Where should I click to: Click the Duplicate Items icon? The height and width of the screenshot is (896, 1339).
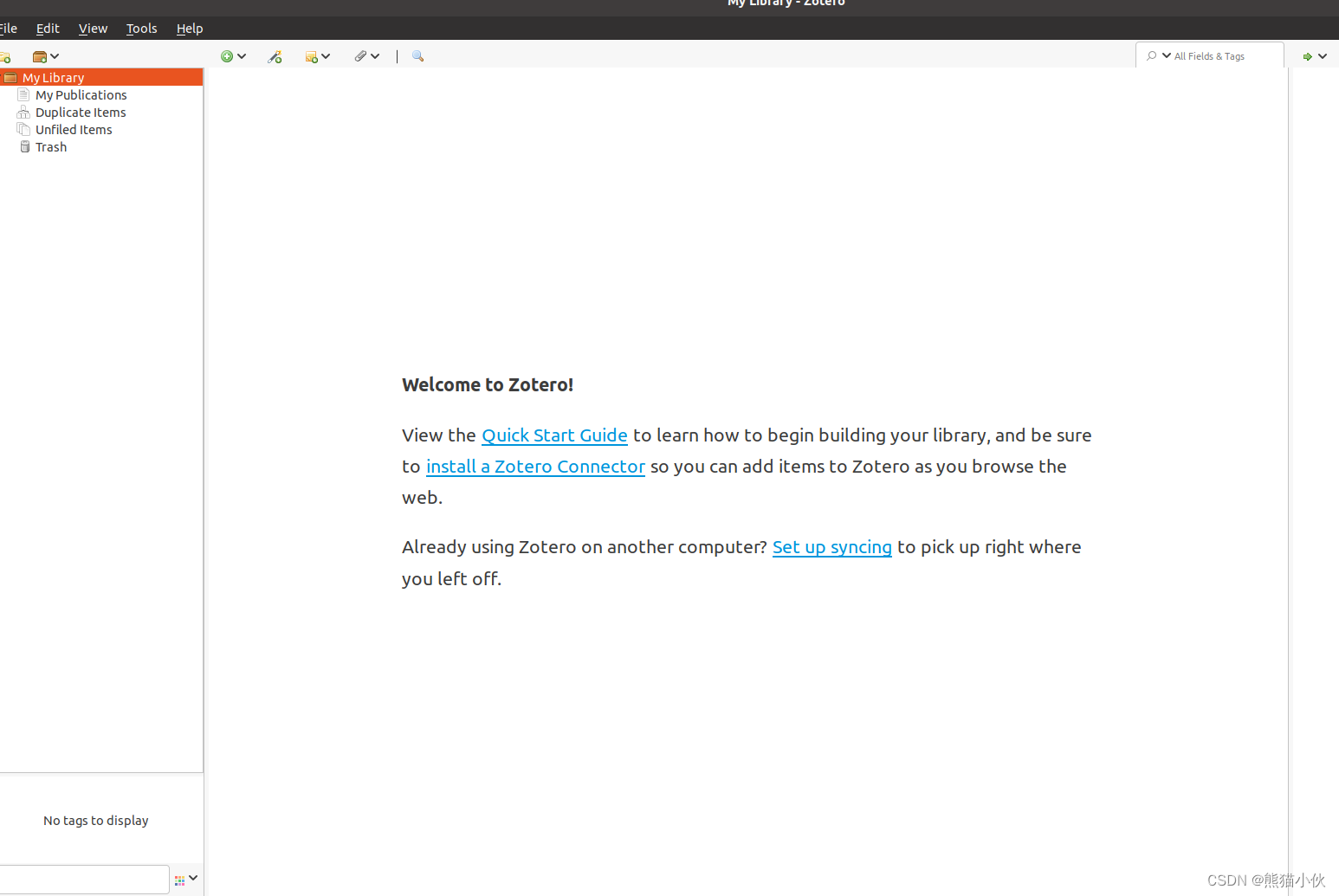(23, 113)
